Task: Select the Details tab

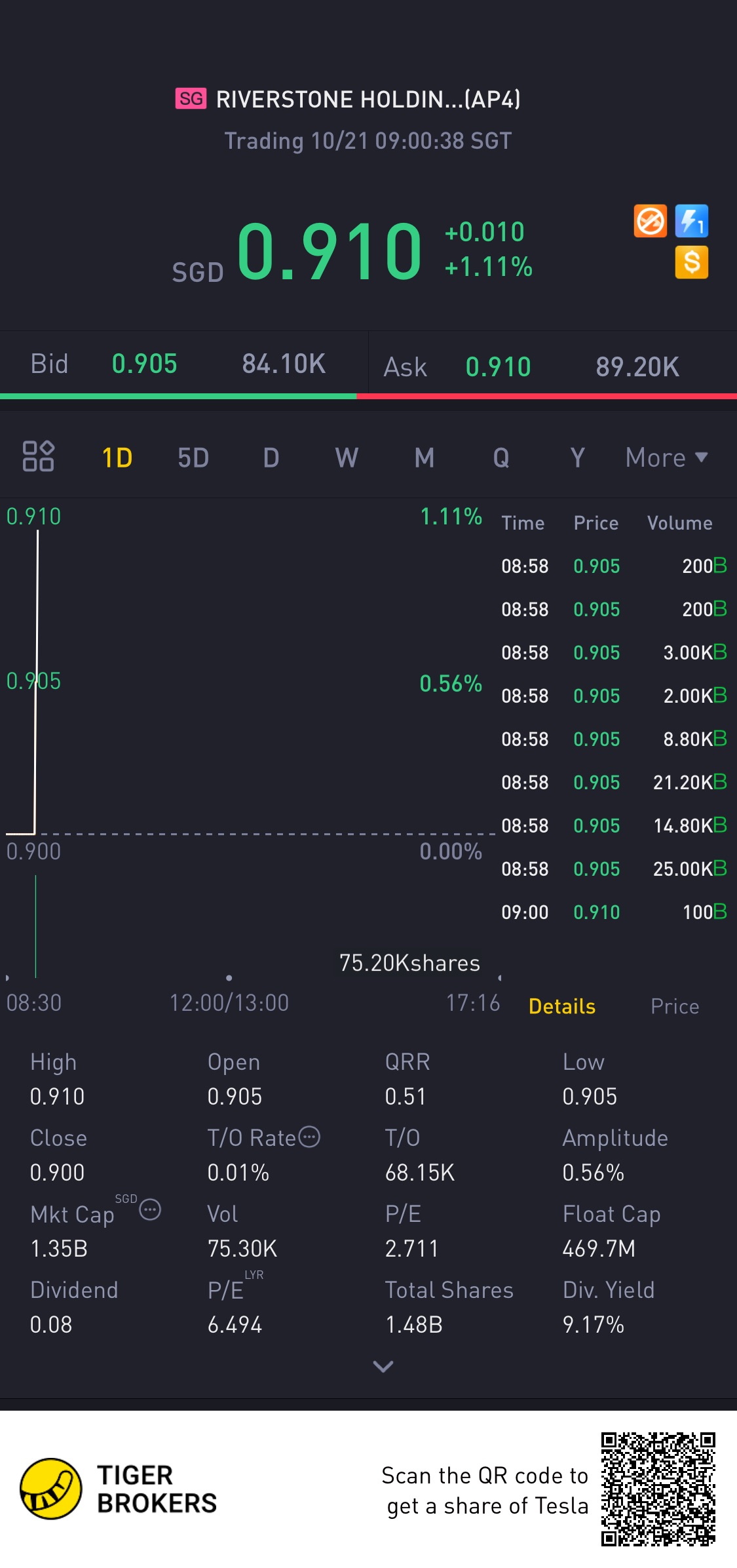Action: [x=561, y=1006]
